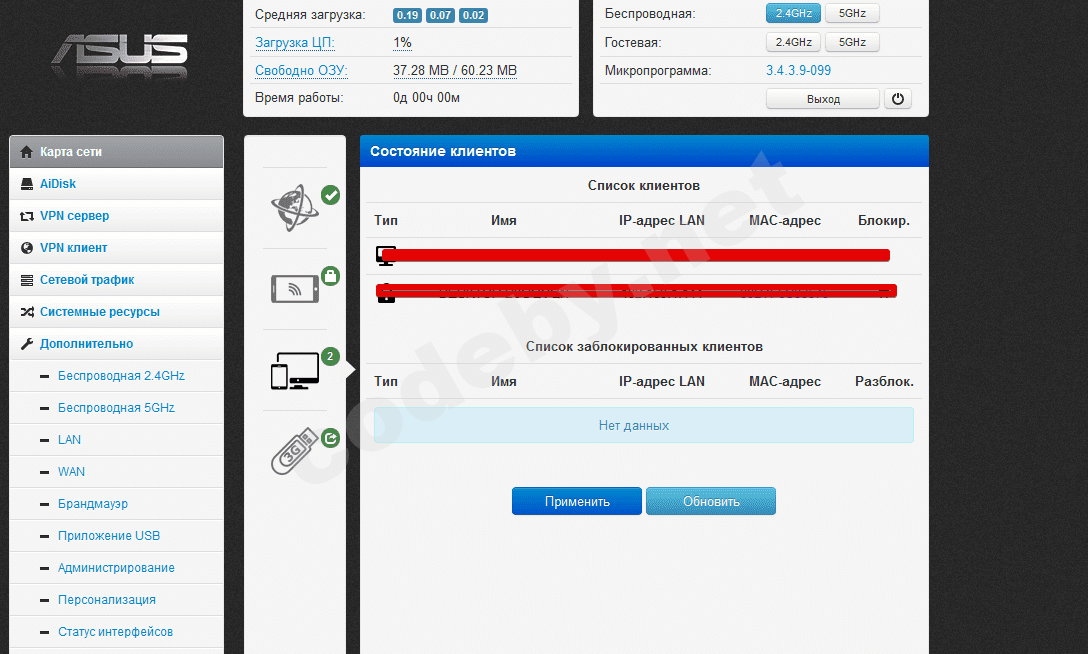Open Сетевой трафик menu item
Screen dimensions: 1088x654
(x=86, y=280)
